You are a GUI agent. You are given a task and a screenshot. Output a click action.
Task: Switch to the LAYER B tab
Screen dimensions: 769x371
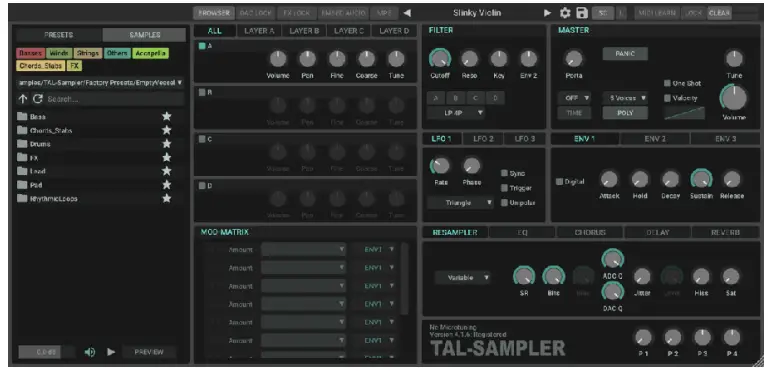(304, 30)
